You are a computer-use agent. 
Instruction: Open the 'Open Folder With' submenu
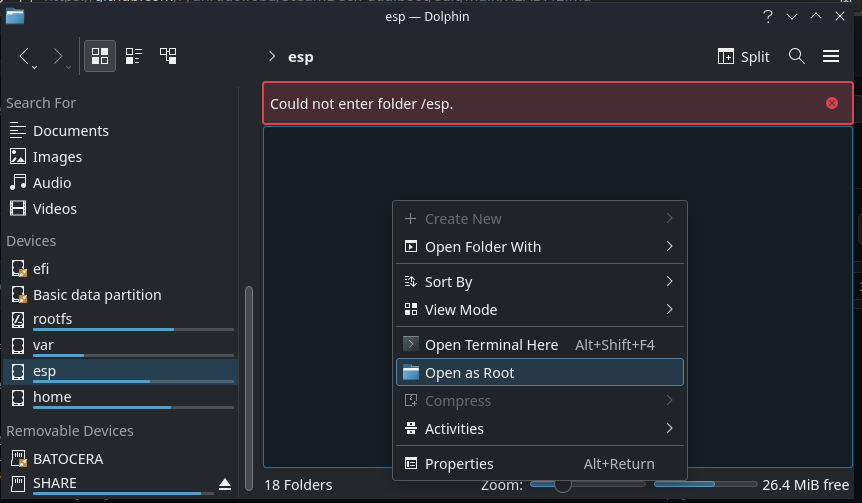[x=539, y=247]
